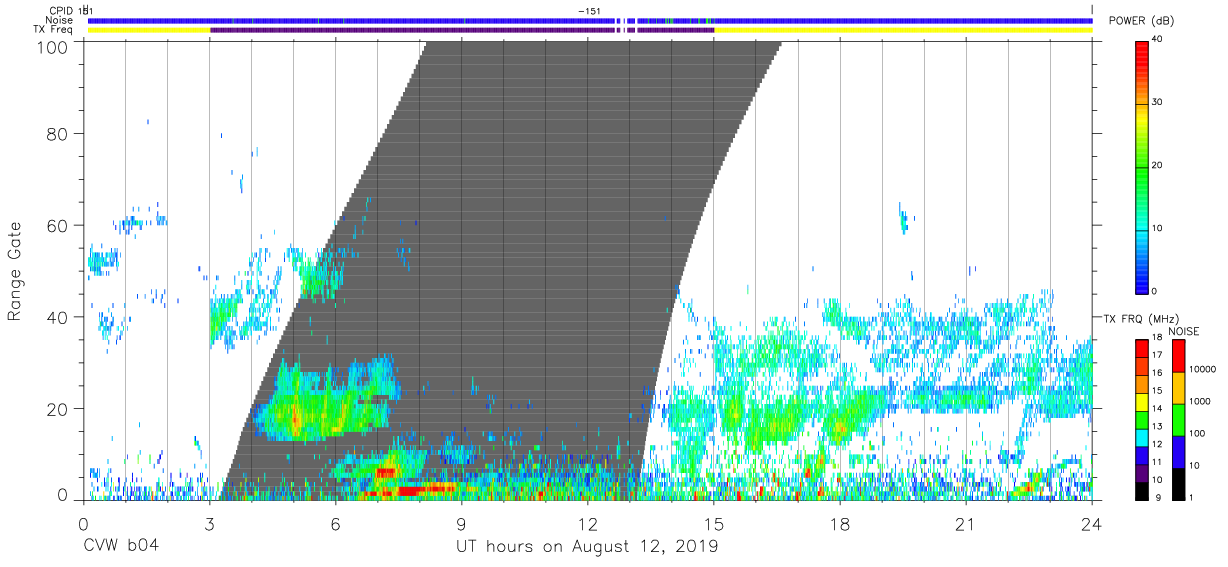
Task: Click the NOISE color scale bar
Action: 1177,418
